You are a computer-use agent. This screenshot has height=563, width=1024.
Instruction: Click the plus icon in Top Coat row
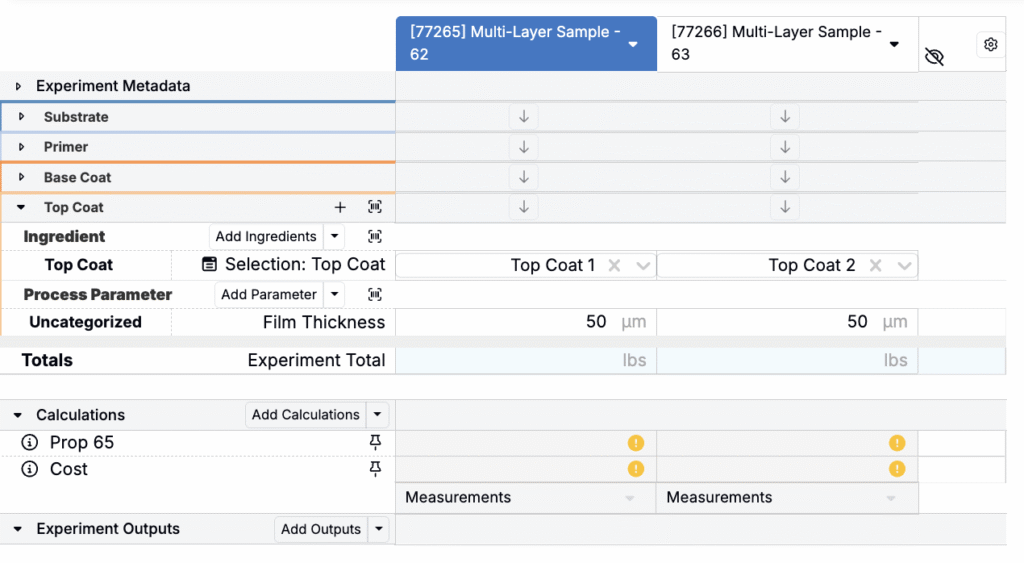pos(340,207)
